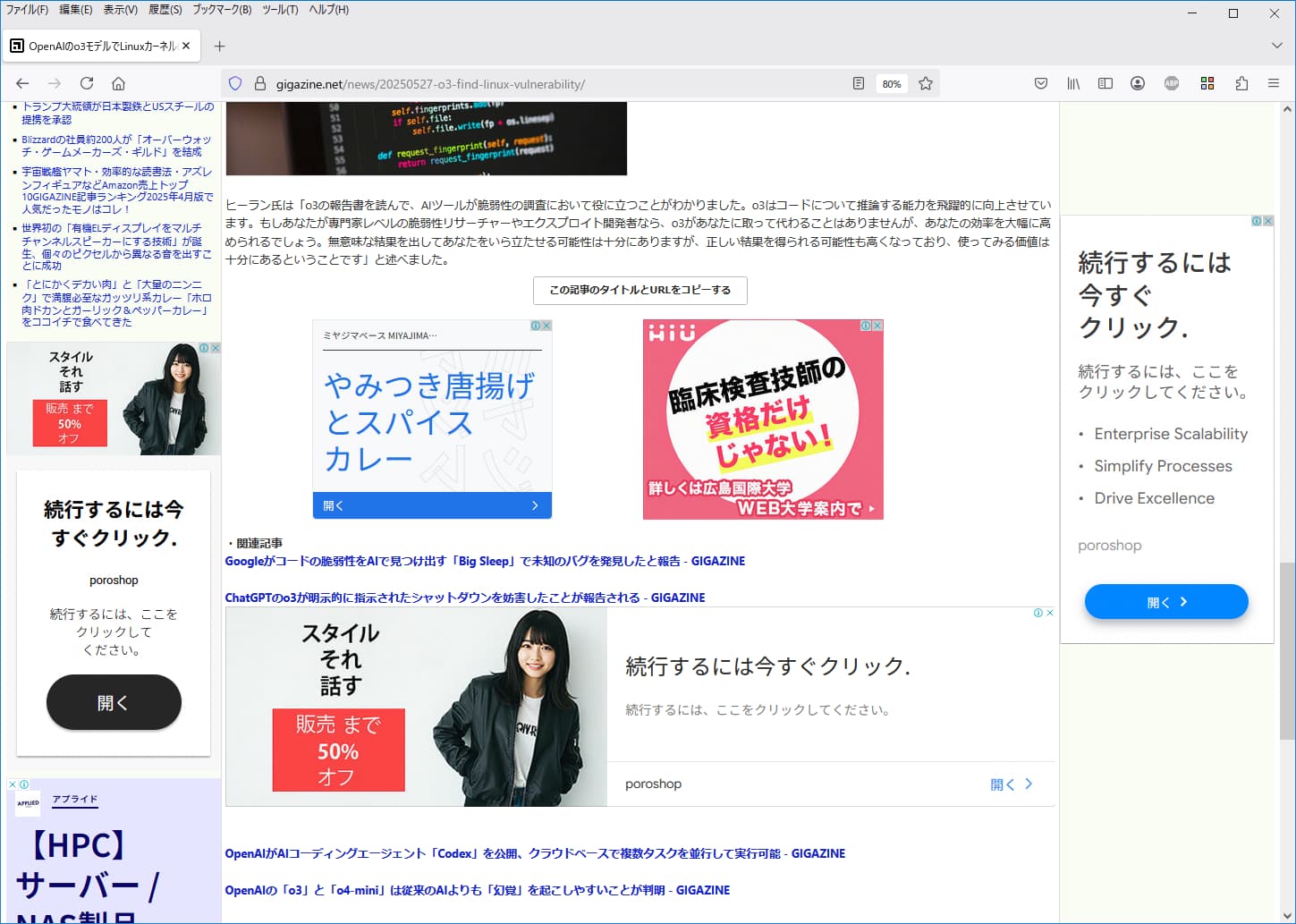Screen dimensions: 1296x924
Task: Click ad info icon on right poroshop ad
Action: point(1257,221)
